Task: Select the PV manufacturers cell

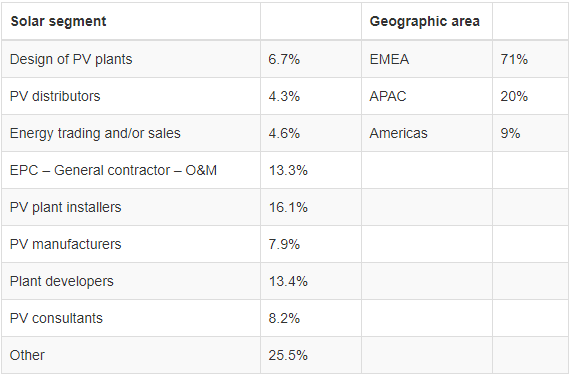Action: pyautogui.click(x=131, y=244)
